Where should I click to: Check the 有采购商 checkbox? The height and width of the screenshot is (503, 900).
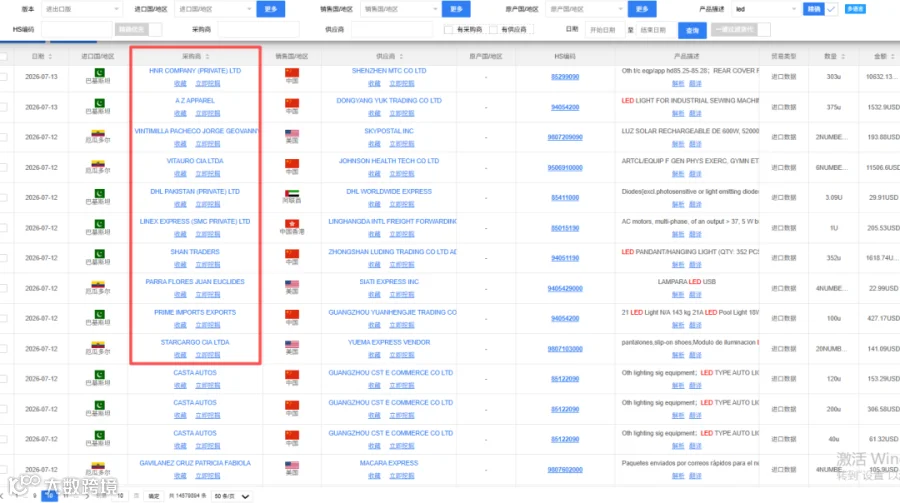coord(448,29)
